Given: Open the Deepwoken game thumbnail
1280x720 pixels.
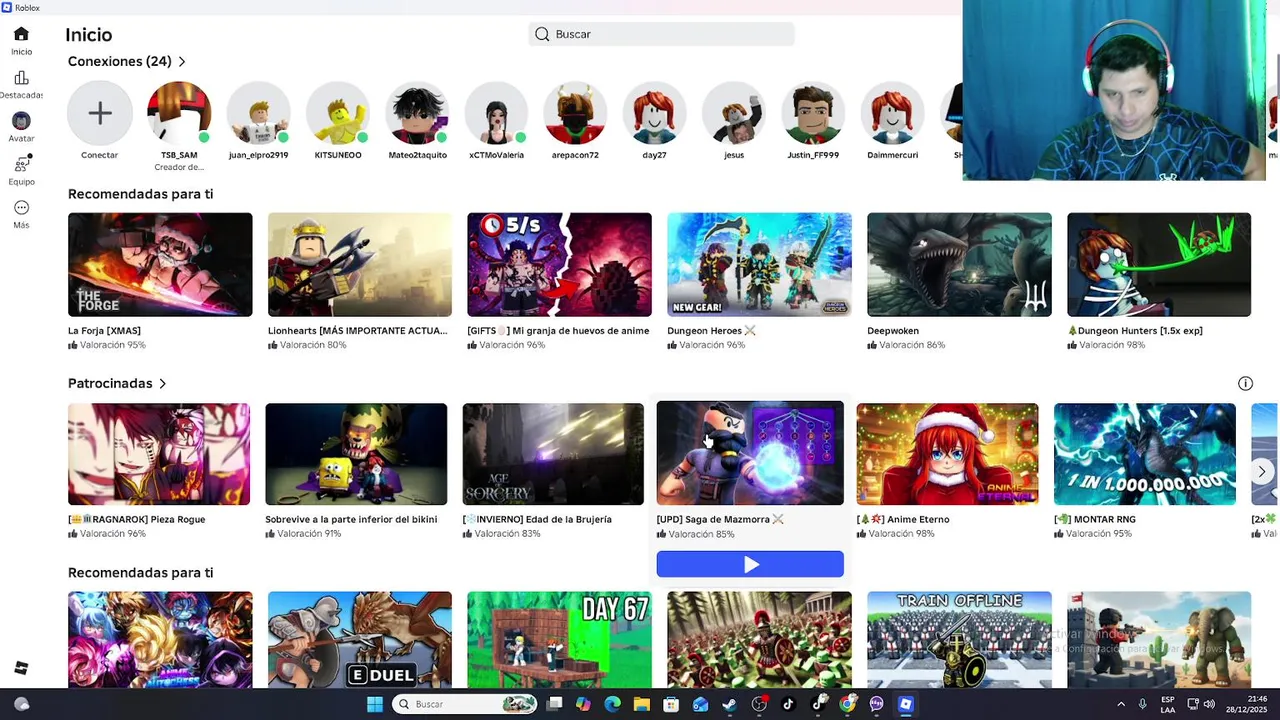Looking at the screenshot, I should click(959, 264).
